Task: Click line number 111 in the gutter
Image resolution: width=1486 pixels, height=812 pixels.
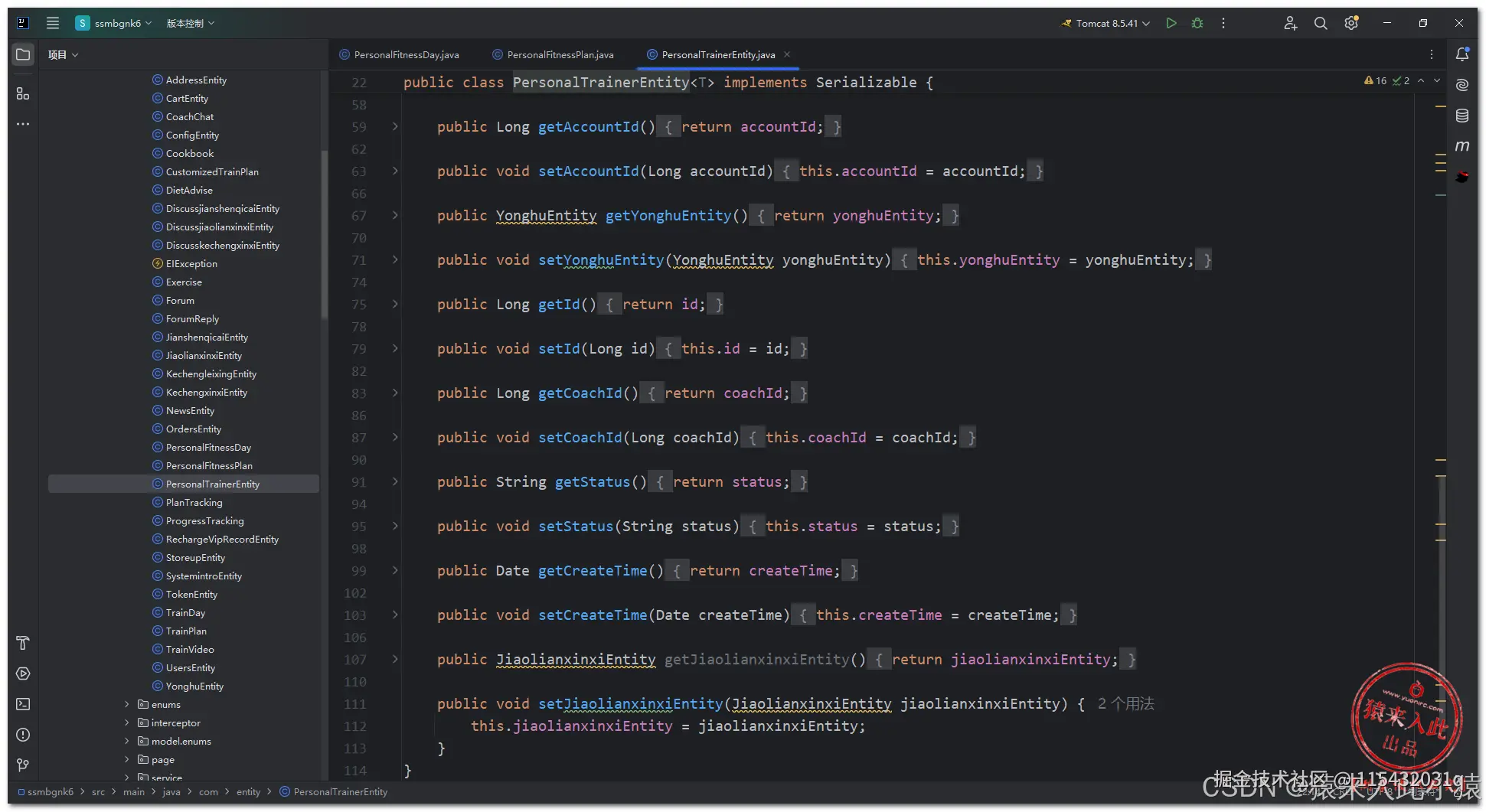Action: [x=355, y=703]
